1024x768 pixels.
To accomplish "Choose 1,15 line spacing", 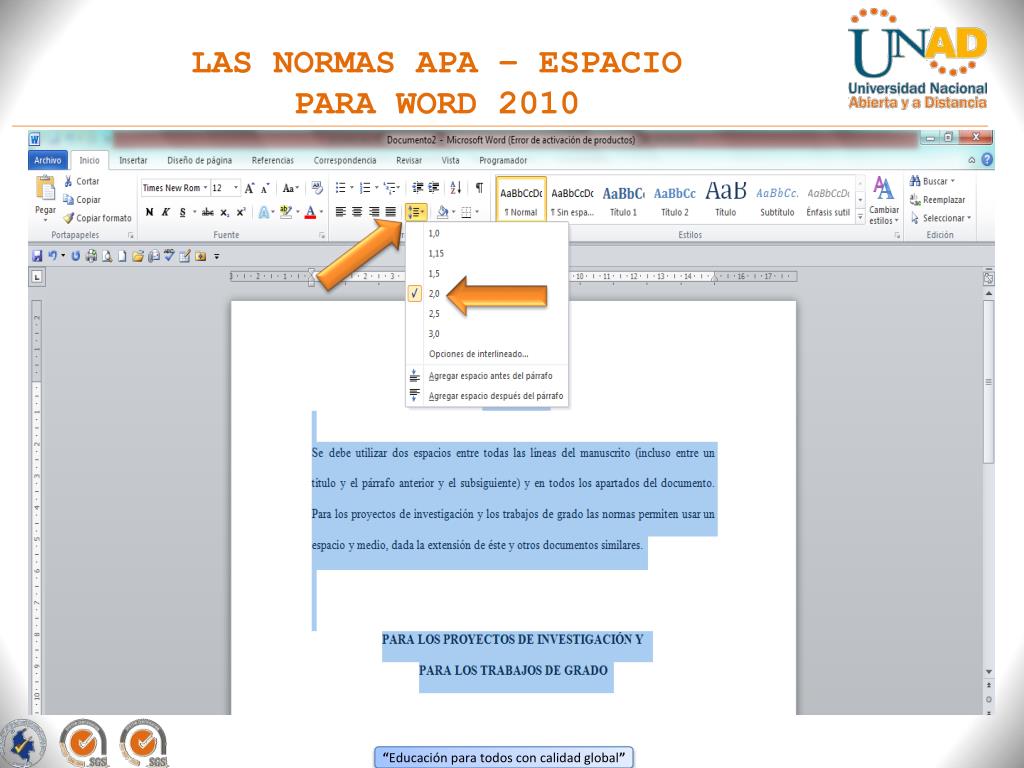I will point(487,253).
